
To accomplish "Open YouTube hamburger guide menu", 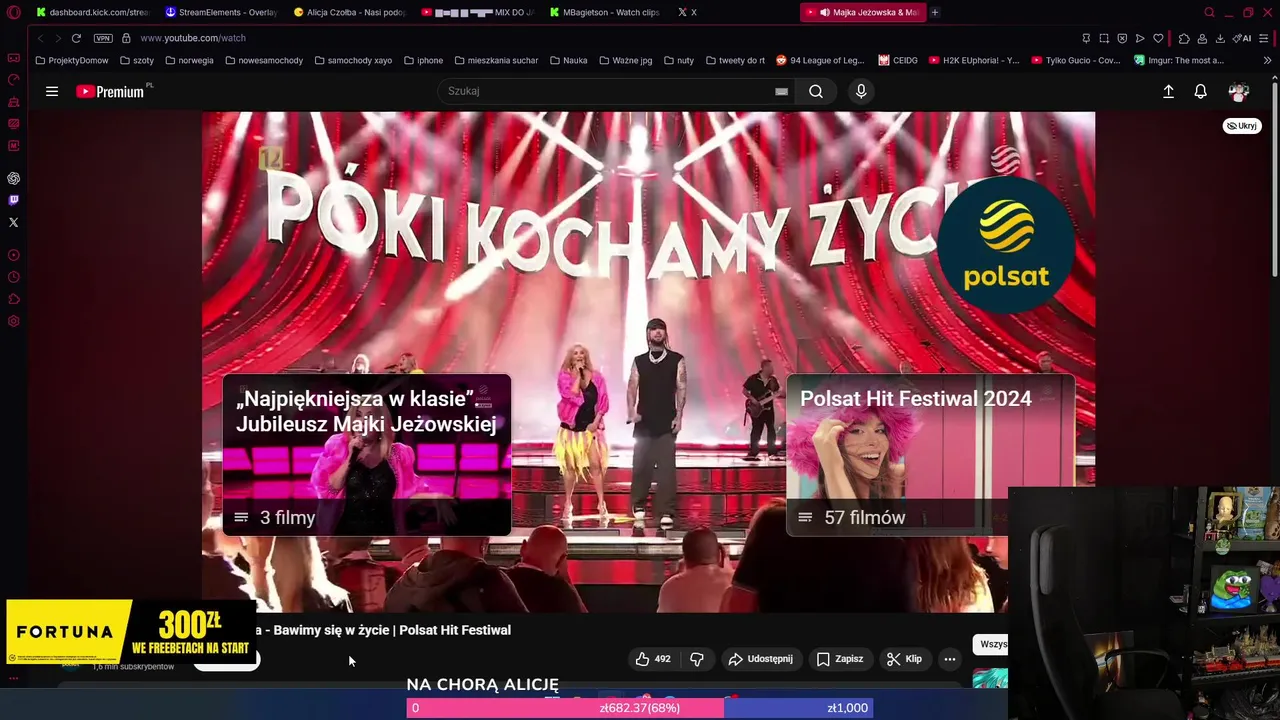I will pos(52,91).
